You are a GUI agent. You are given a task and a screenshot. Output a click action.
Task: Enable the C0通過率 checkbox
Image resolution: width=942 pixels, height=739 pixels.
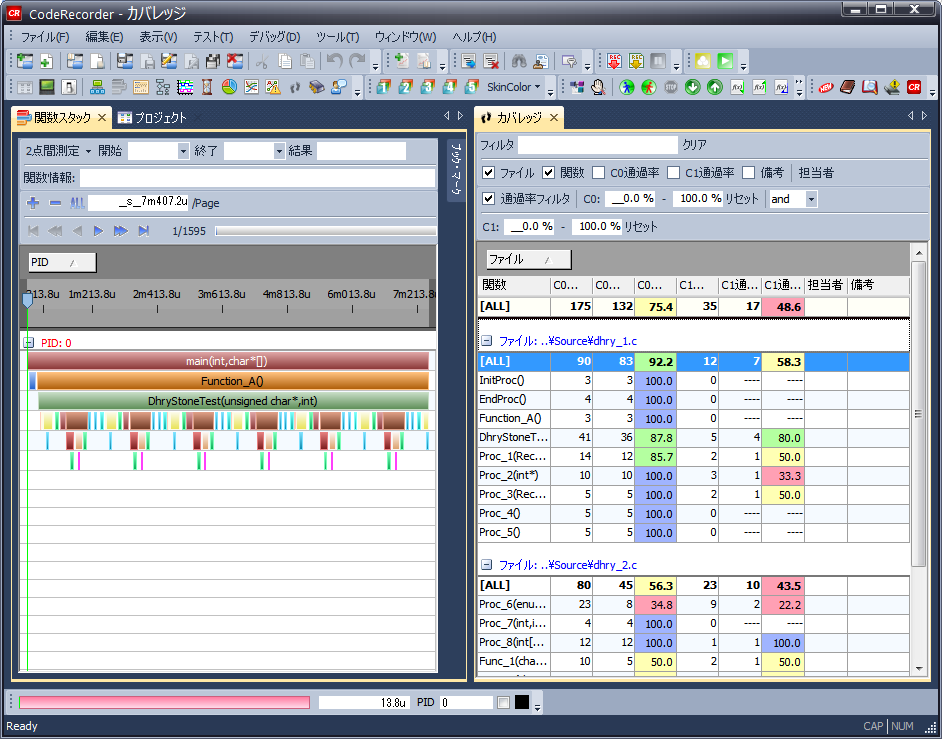[598, 173]
